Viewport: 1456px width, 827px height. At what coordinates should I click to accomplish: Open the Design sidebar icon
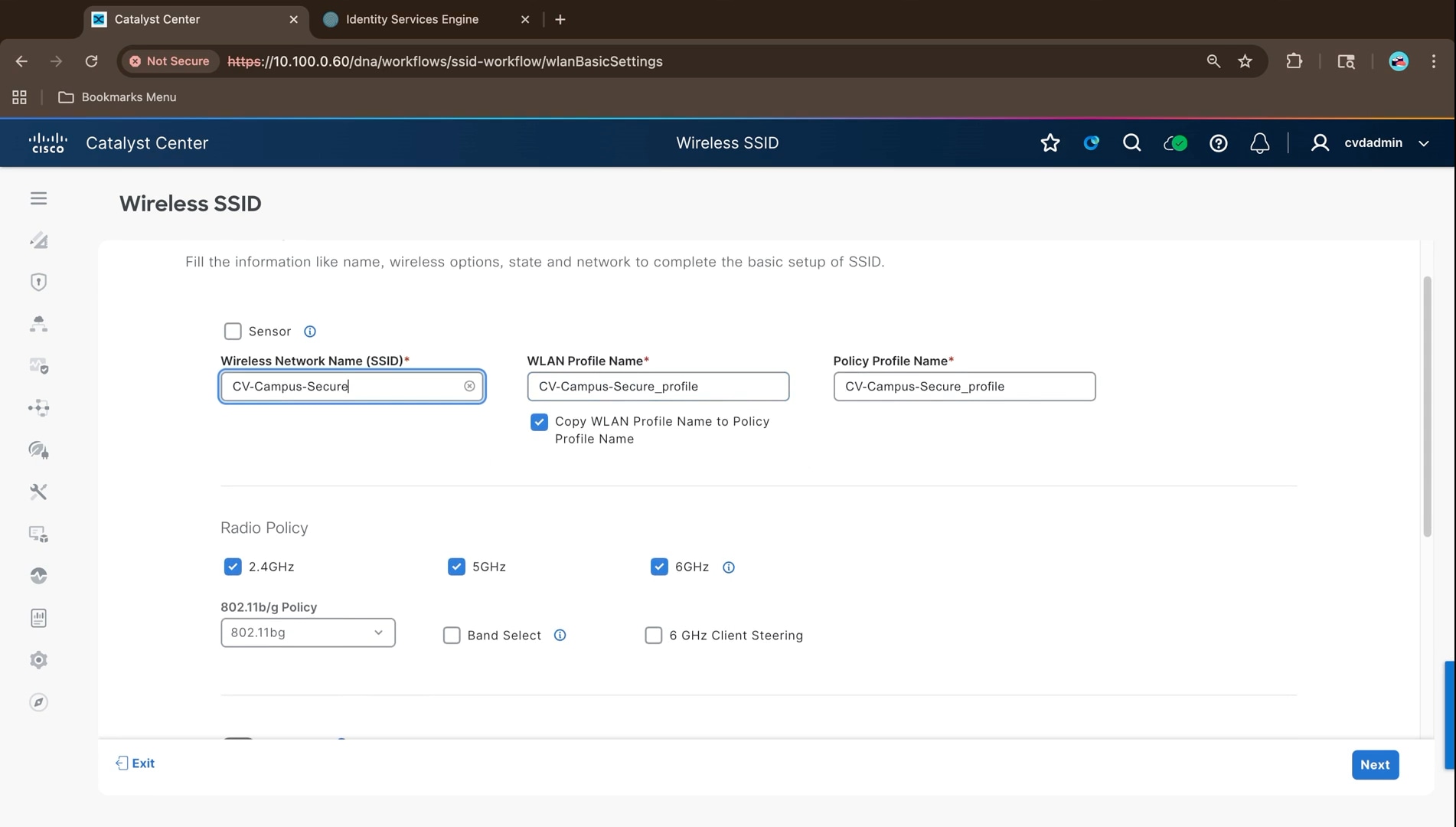pyautogui.click(x=38, y=240)
